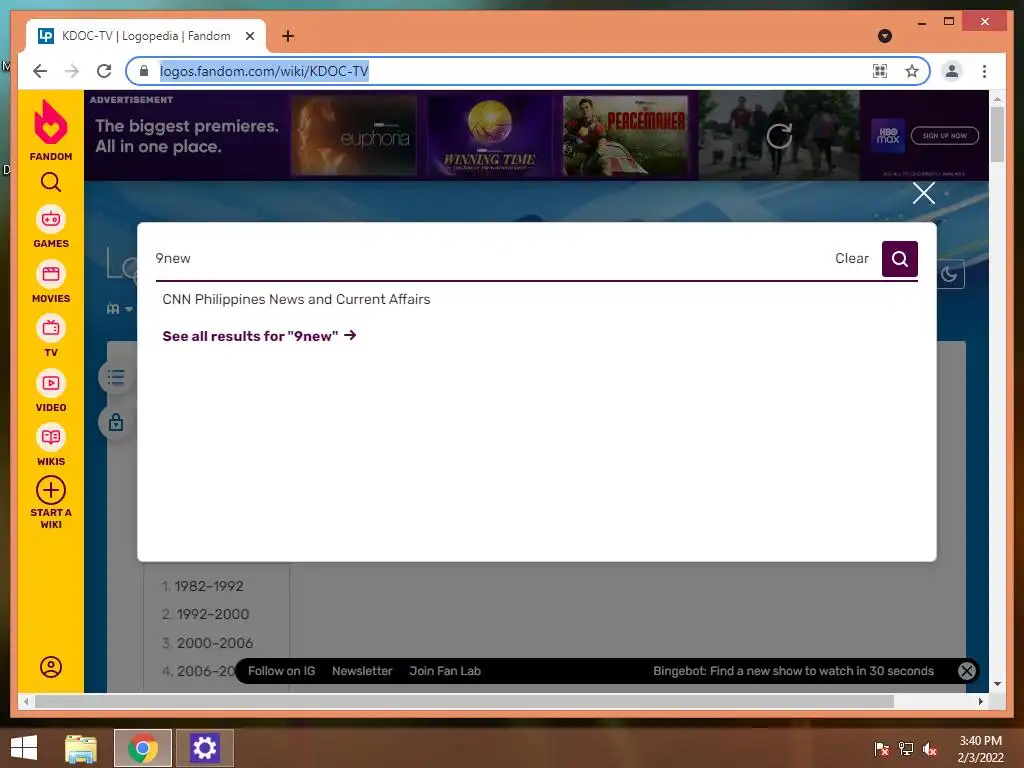Clear the search query
Viewport: 1024px width, 768px height.
[x=852, y=259]
